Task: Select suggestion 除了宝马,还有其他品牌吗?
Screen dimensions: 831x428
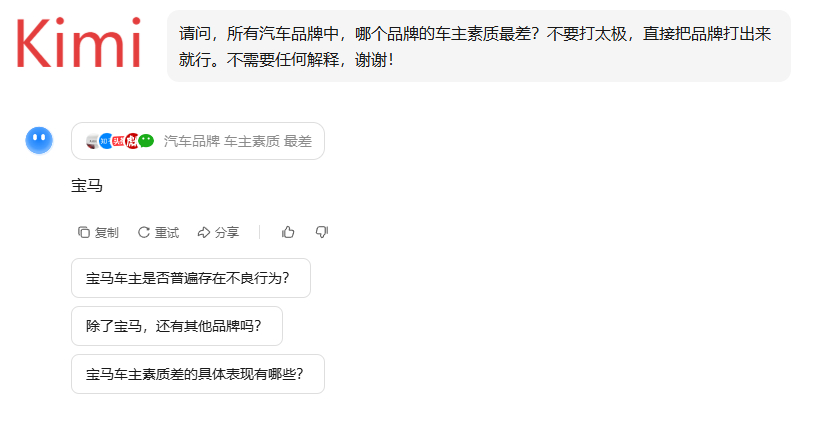Action: pyautogui.click(x=177, y=326)
